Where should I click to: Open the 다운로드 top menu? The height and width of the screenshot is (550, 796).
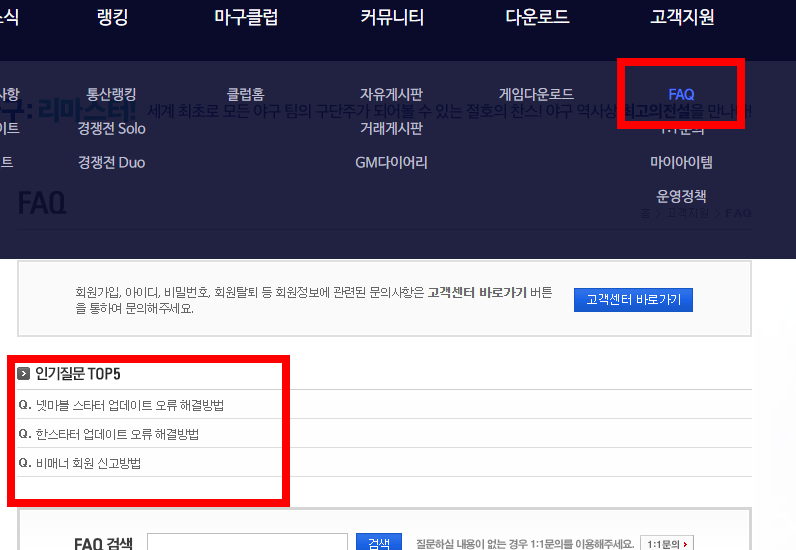pos(537,17)
